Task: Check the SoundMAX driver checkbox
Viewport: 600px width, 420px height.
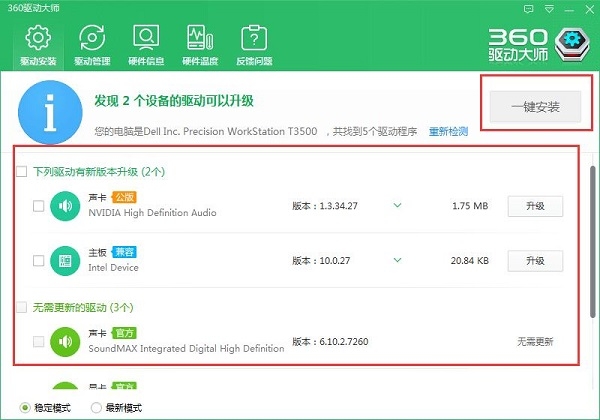Action: (x=38, y=341)
